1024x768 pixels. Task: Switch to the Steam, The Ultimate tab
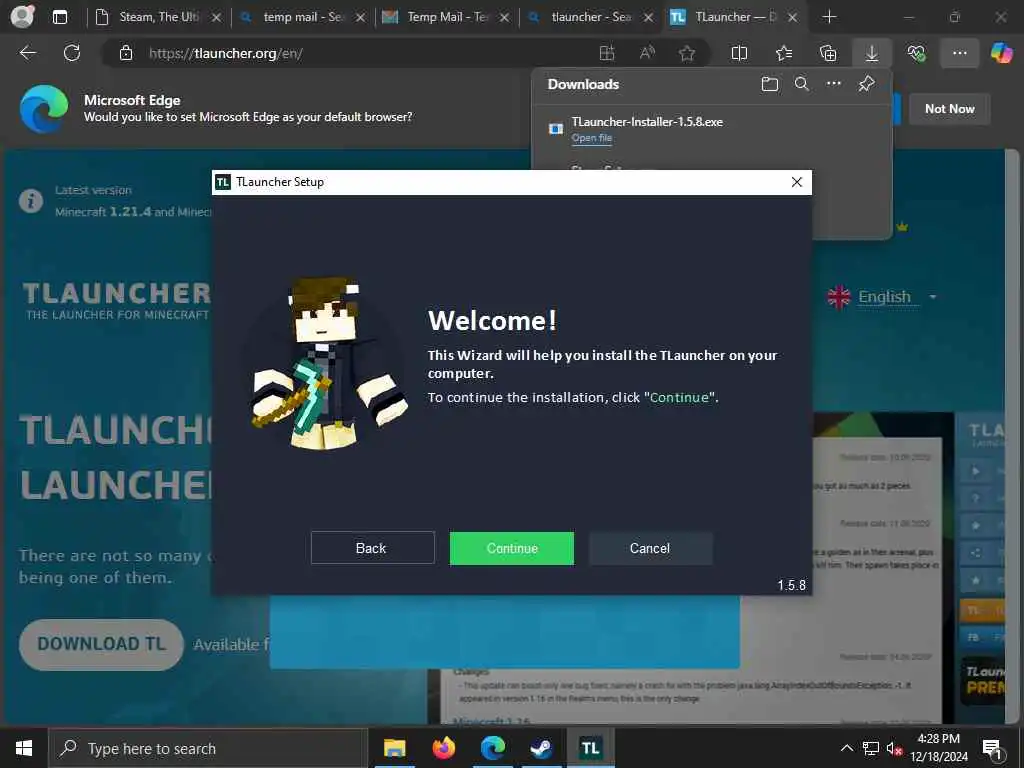click(x=159, y=18)
